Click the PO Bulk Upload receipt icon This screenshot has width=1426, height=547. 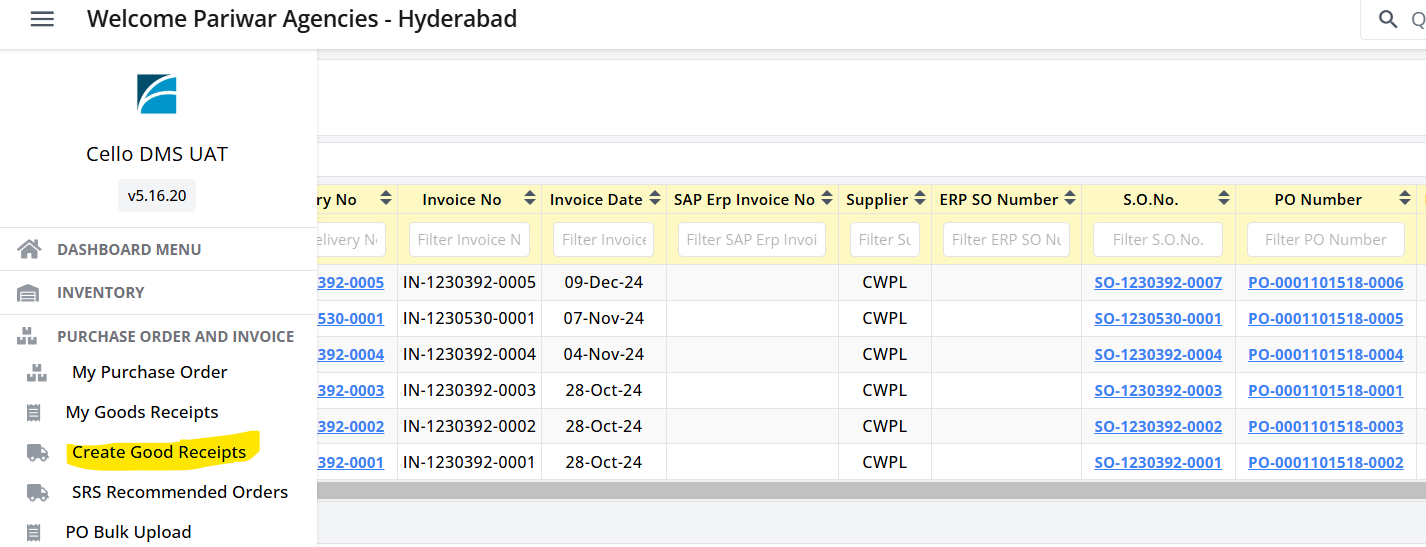coord(35,532)
